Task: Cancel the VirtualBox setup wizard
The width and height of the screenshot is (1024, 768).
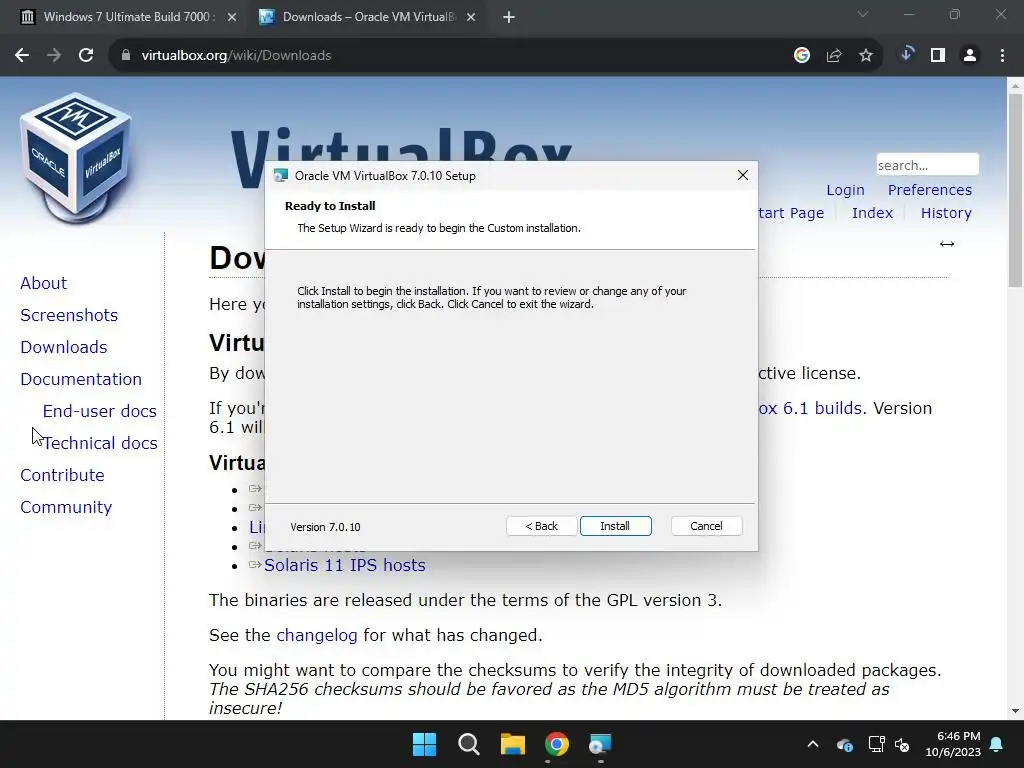Action: tap(706, 526)
